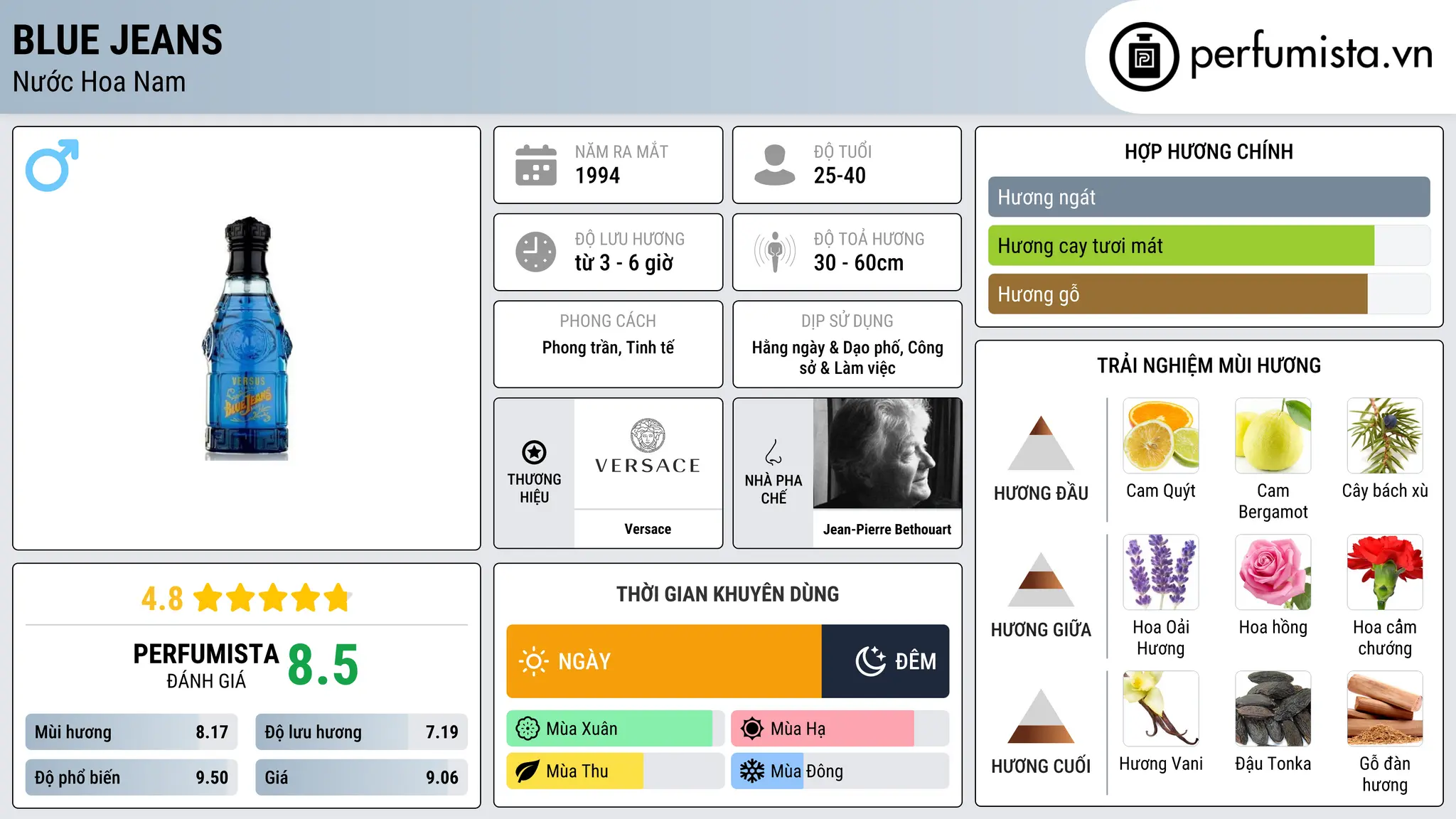
Task: Click the sun icon in the Ngày bar
Action: [x=533, y=661]
